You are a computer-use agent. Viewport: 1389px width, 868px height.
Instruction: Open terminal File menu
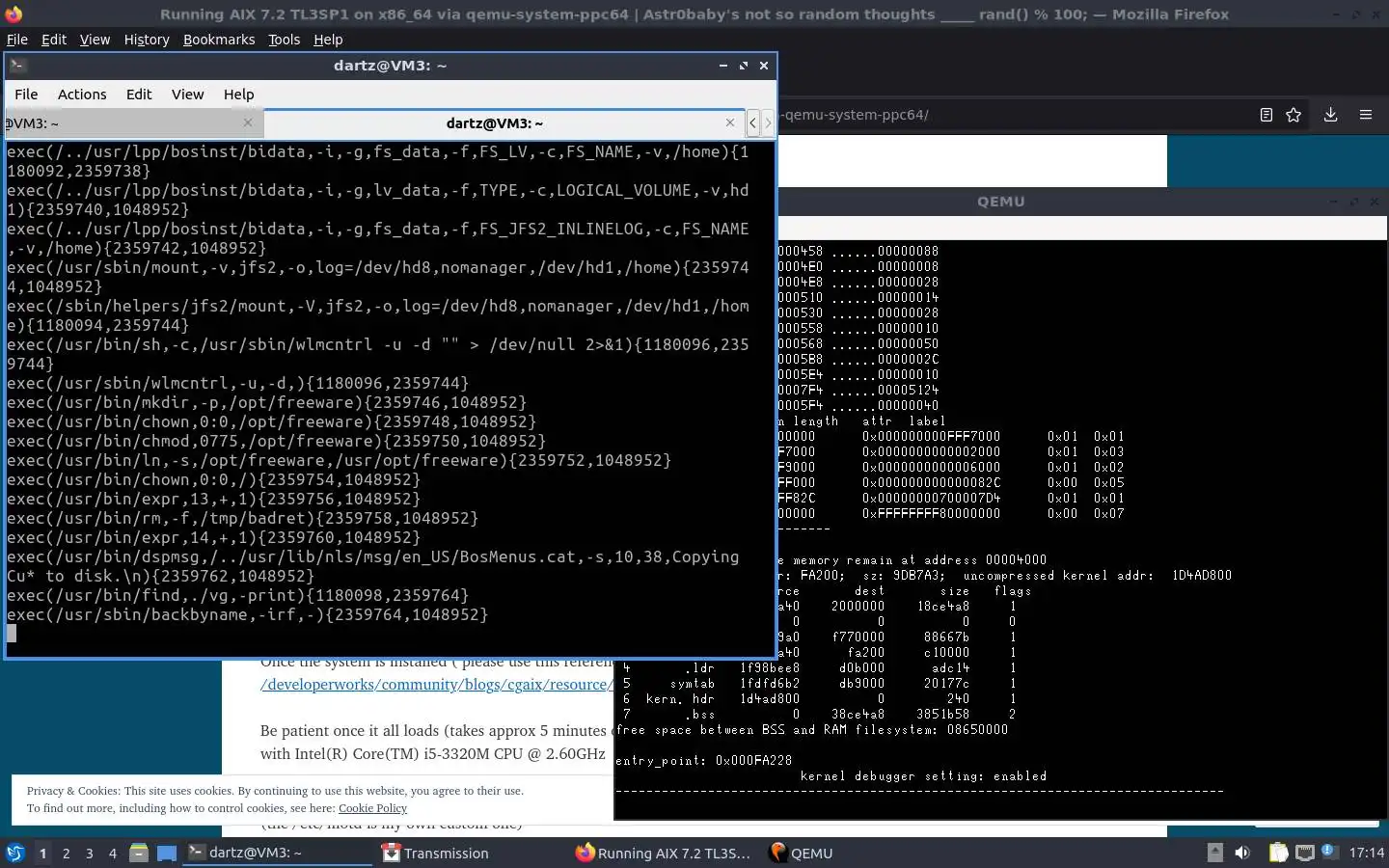tap(26, 95)
